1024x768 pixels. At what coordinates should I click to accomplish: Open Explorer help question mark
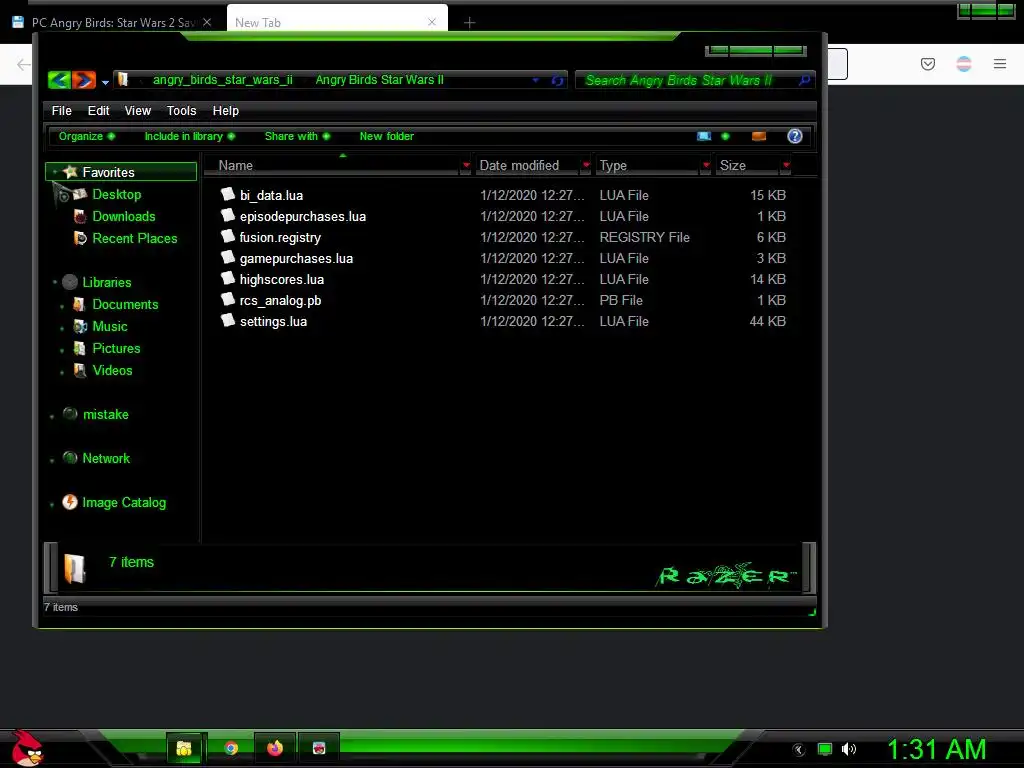click(x=795, y=136)
